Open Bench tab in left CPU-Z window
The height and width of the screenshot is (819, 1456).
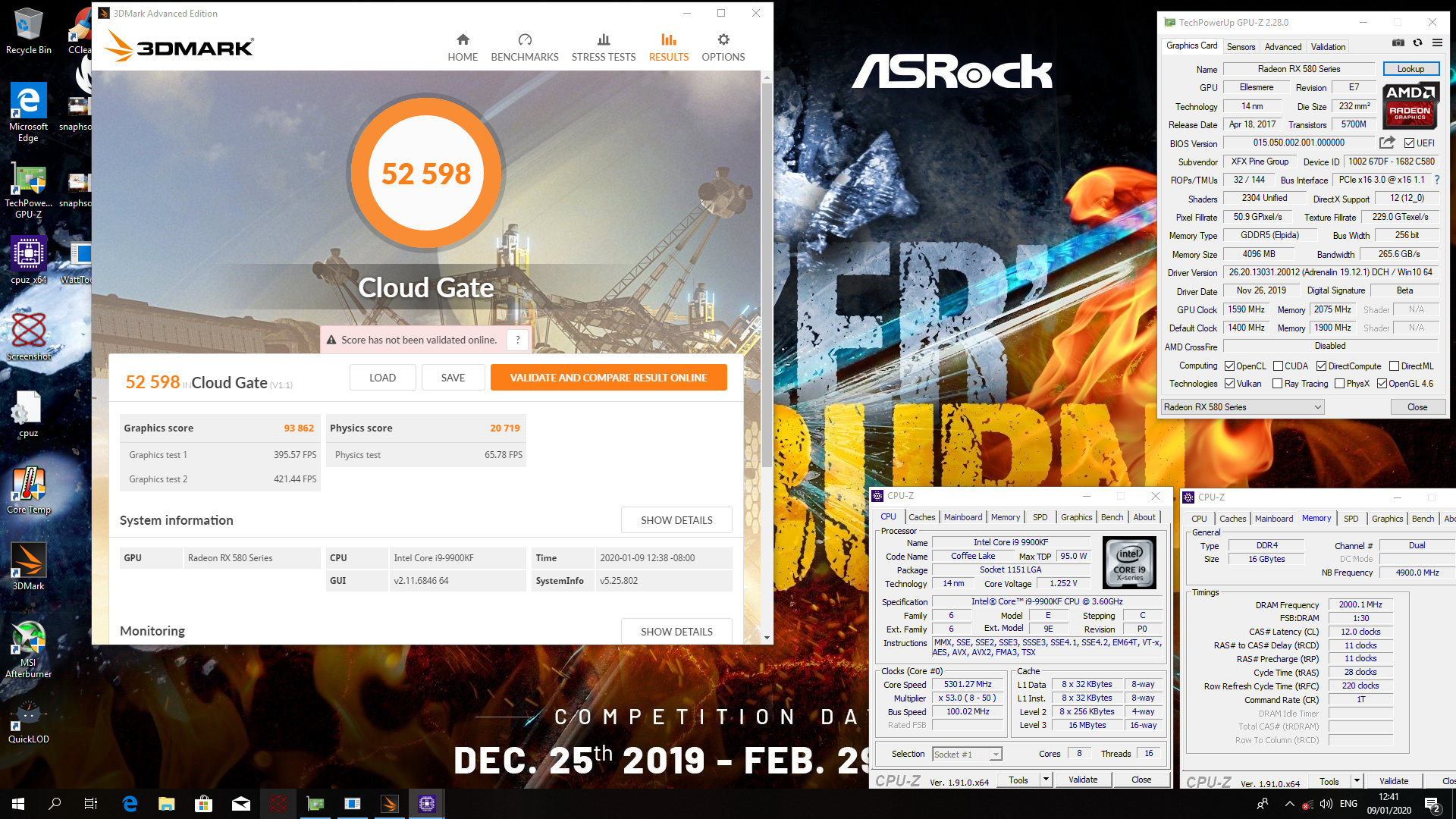click(x=1112, y=517)
